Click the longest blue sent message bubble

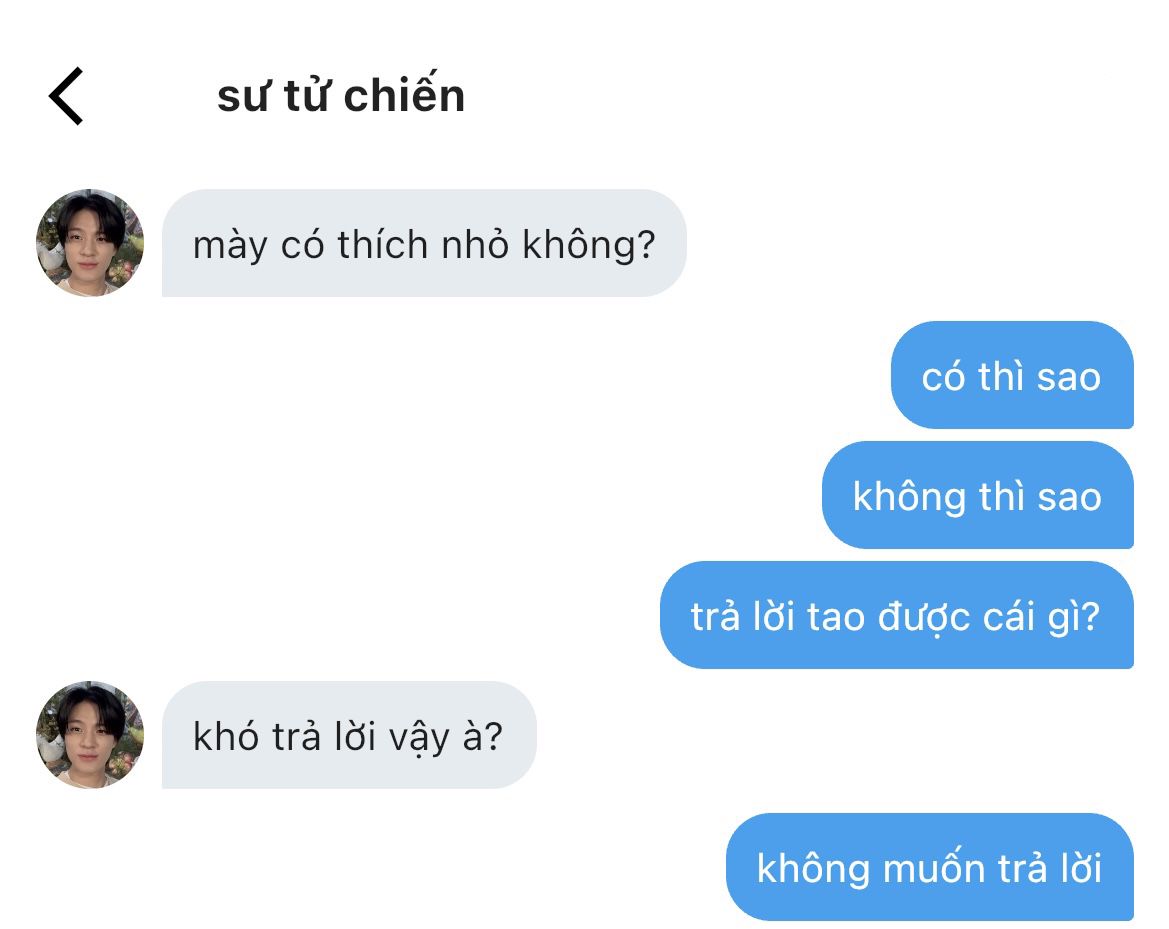(x=897, y=615)
